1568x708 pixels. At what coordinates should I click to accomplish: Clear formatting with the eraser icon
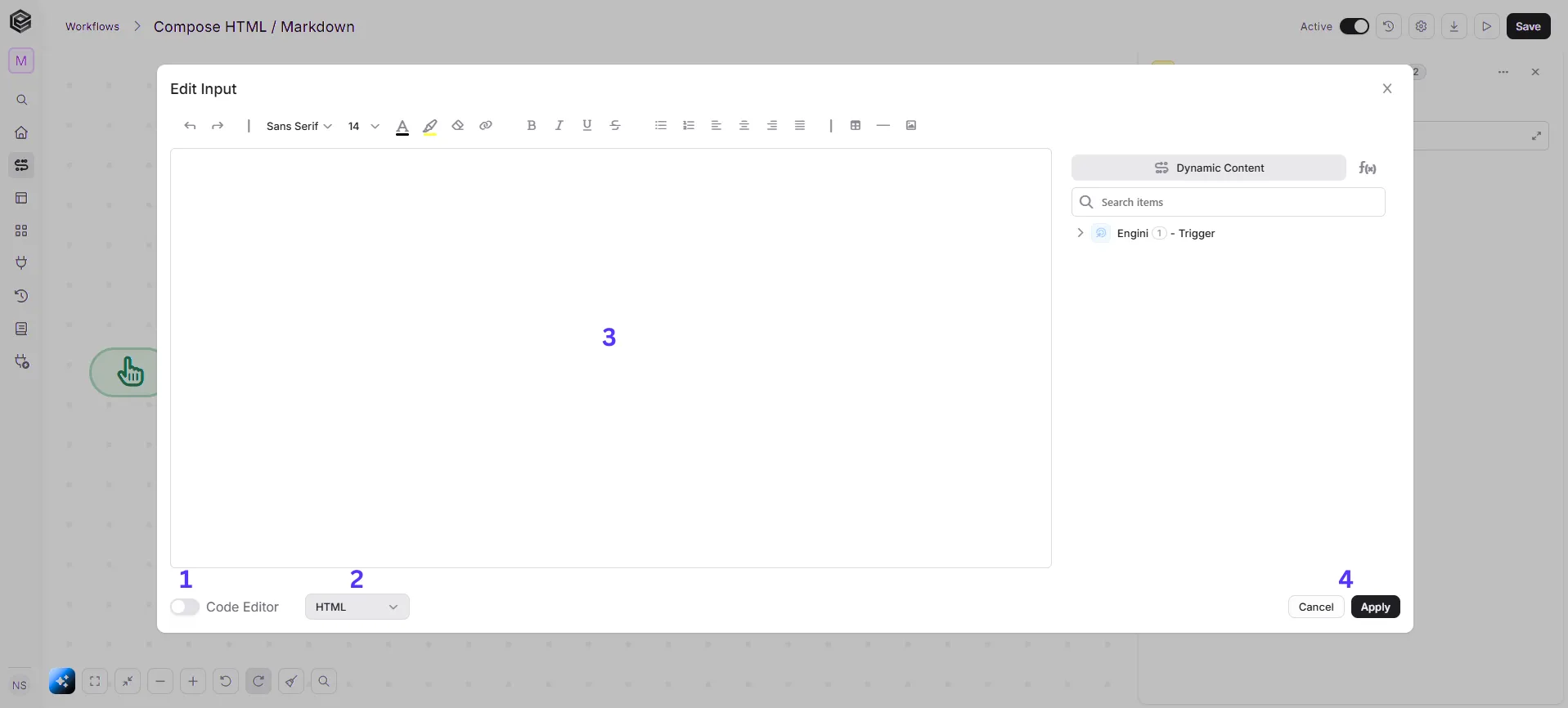458,126
